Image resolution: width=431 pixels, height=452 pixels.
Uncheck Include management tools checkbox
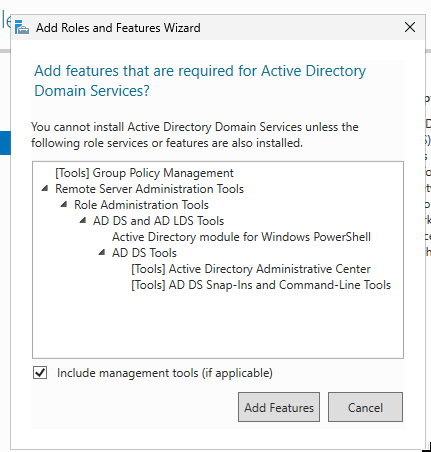tap(40, 372)
